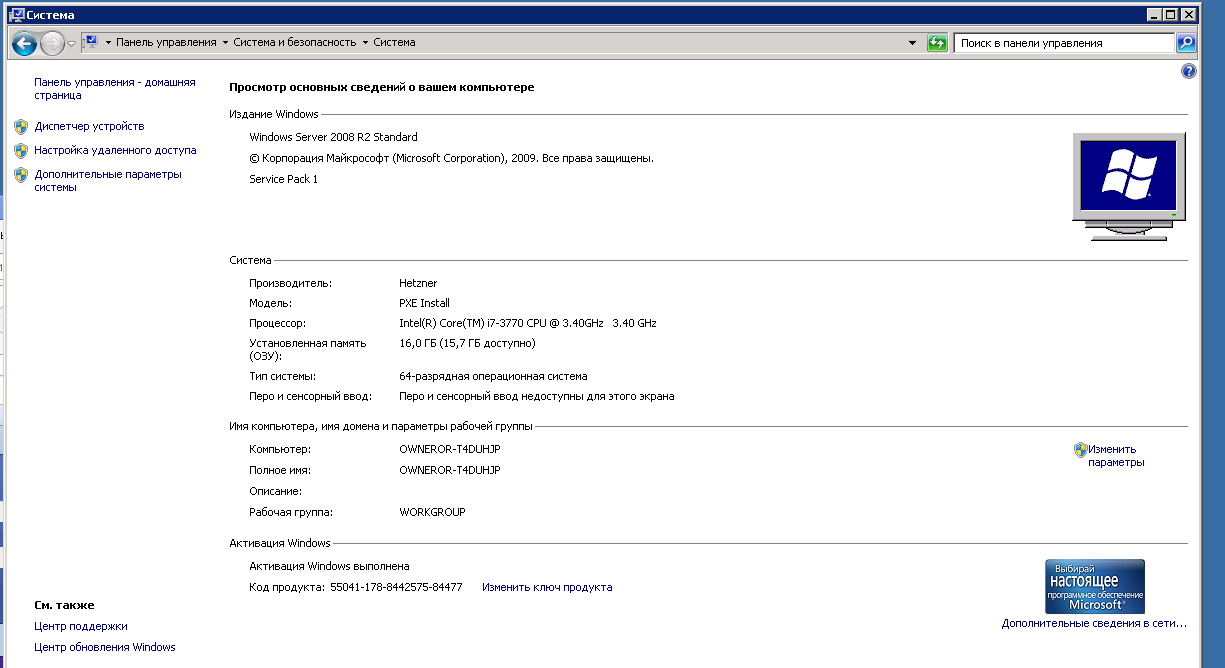Click the green refresh button
Screen dimensions: 1225x668
click(x=937, y=43)
